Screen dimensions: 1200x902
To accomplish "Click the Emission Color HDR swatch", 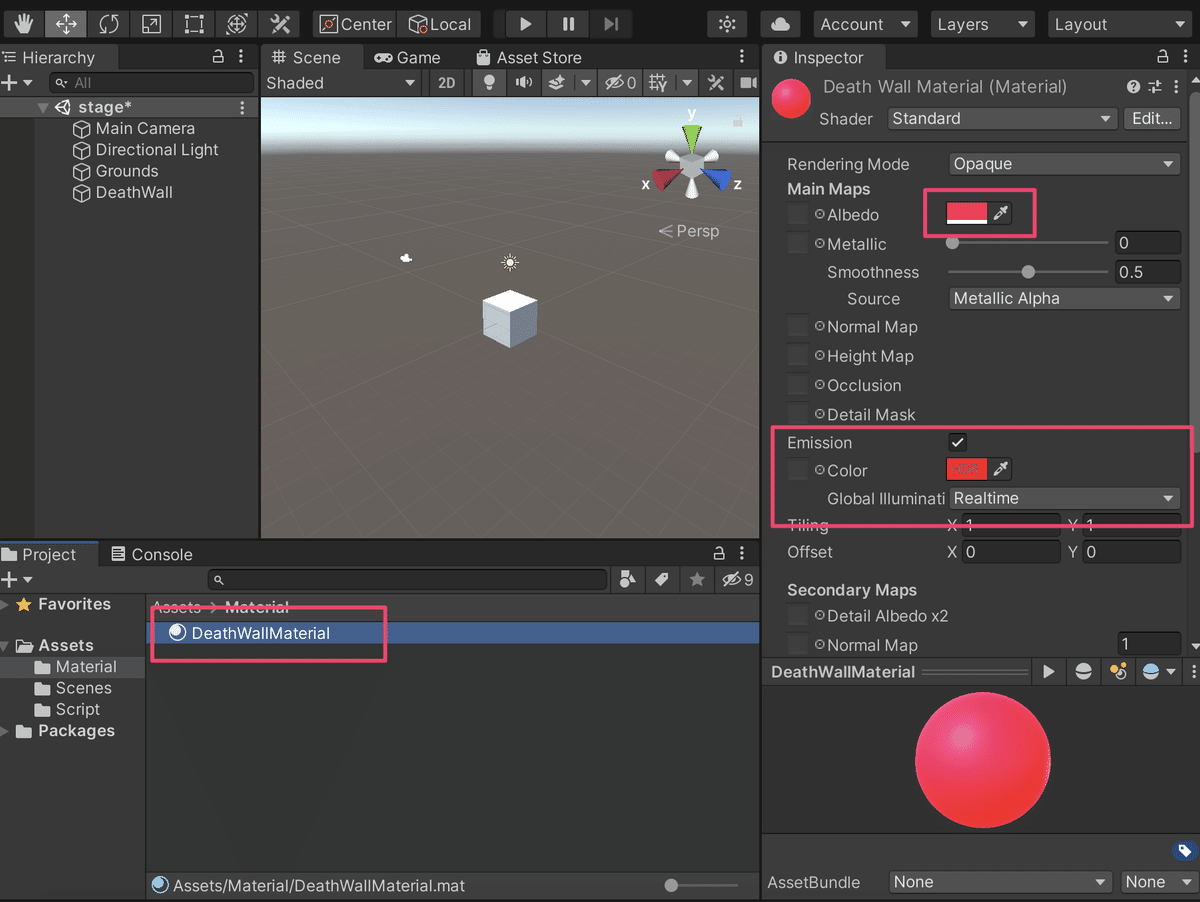I will click(x=967, y=469).
